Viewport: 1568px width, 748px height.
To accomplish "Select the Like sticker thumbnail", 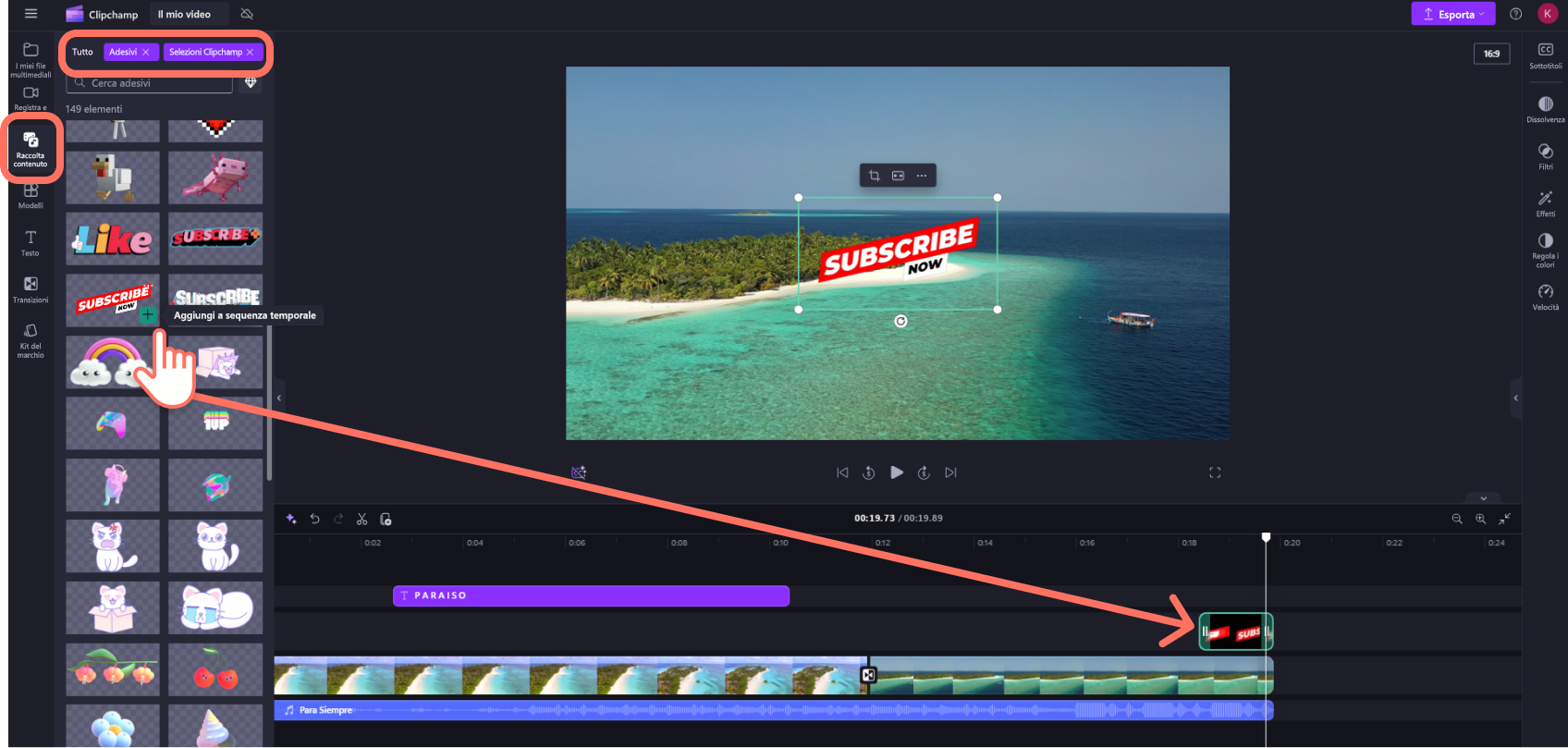I will click(x=113, y=239).
